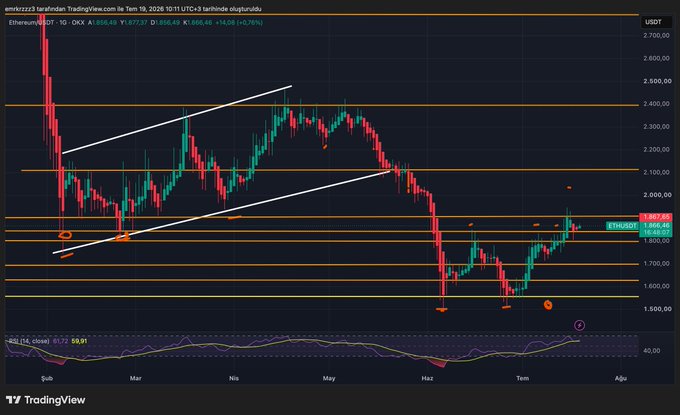Image resolution: width=680 pixels, height=415 pixels.
Task: Click the Haz label on the time axis
Action: (x=427, y=378)
